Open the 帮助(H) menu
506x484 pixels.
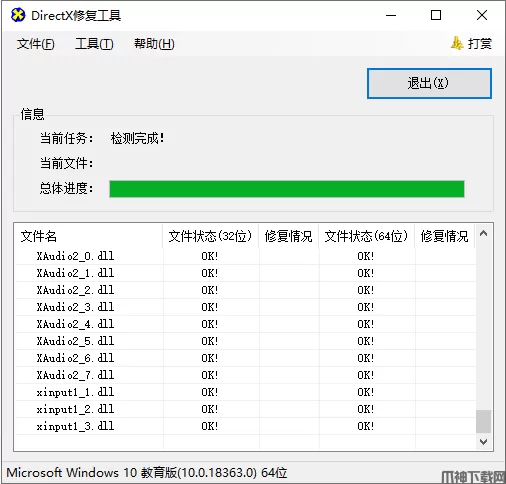click(154, 44)
